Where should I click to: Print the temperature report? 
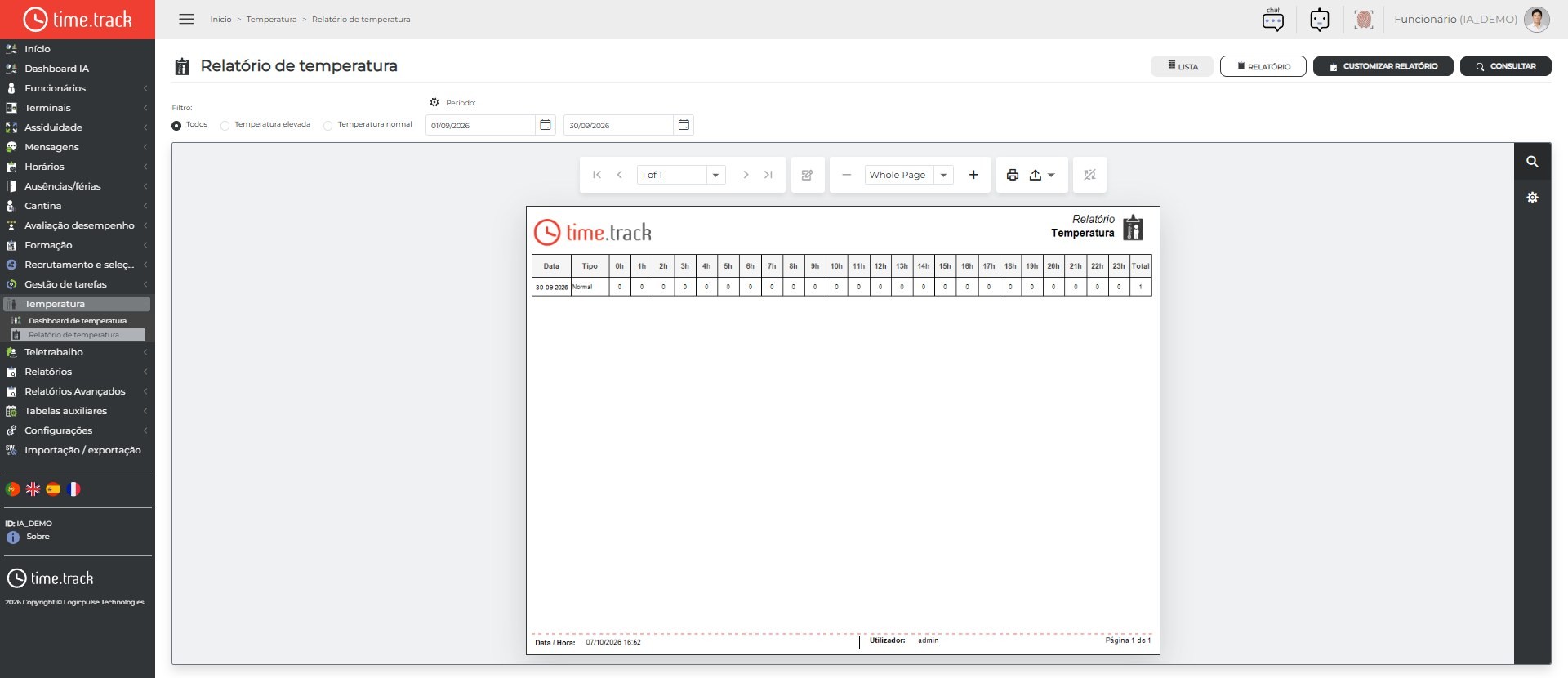[x=1013, y=175]
